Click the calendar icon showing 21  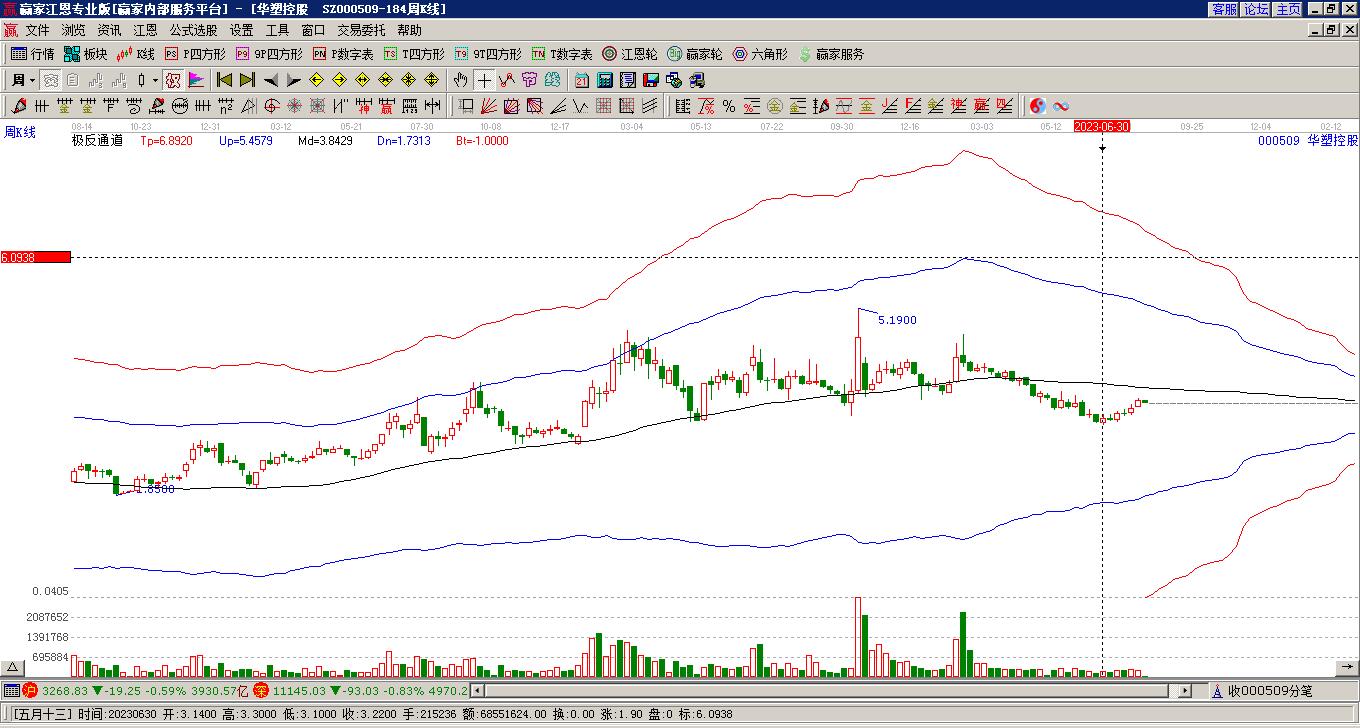[581, 80]
